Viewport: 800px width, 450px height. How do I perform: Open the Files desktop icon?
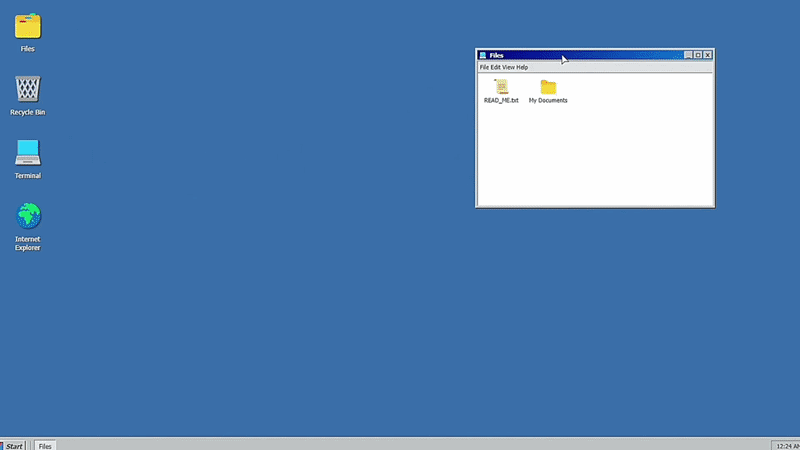coord(28,26)
